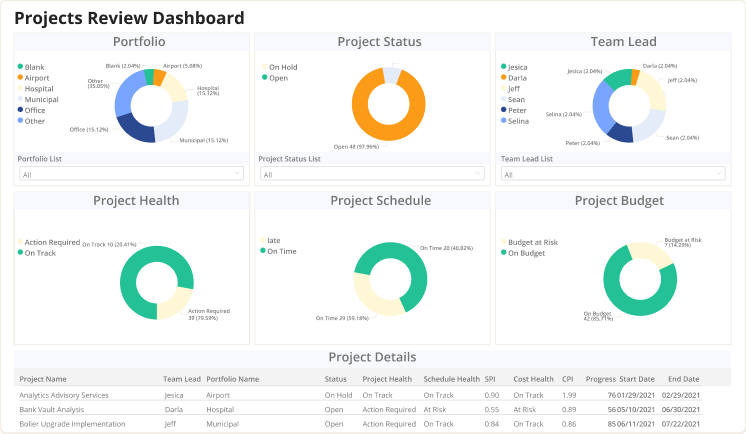This screenshot has height=434, width=746.
Task: Click the Municipal legend marker in Portfolio
Action: (21, 99)
